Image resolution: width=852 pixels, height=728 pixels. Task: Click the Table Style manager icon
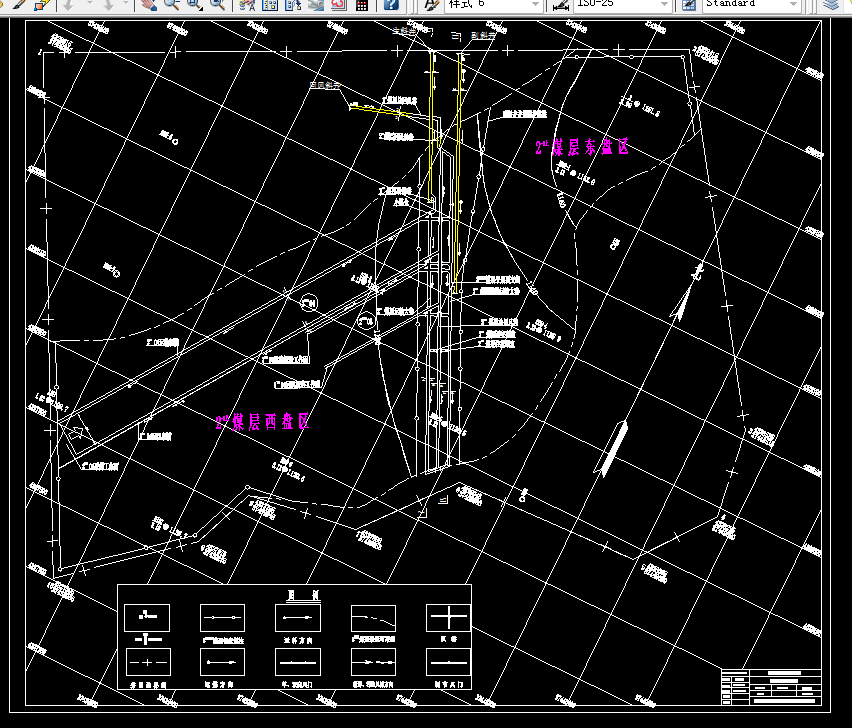tap(689, 4)
